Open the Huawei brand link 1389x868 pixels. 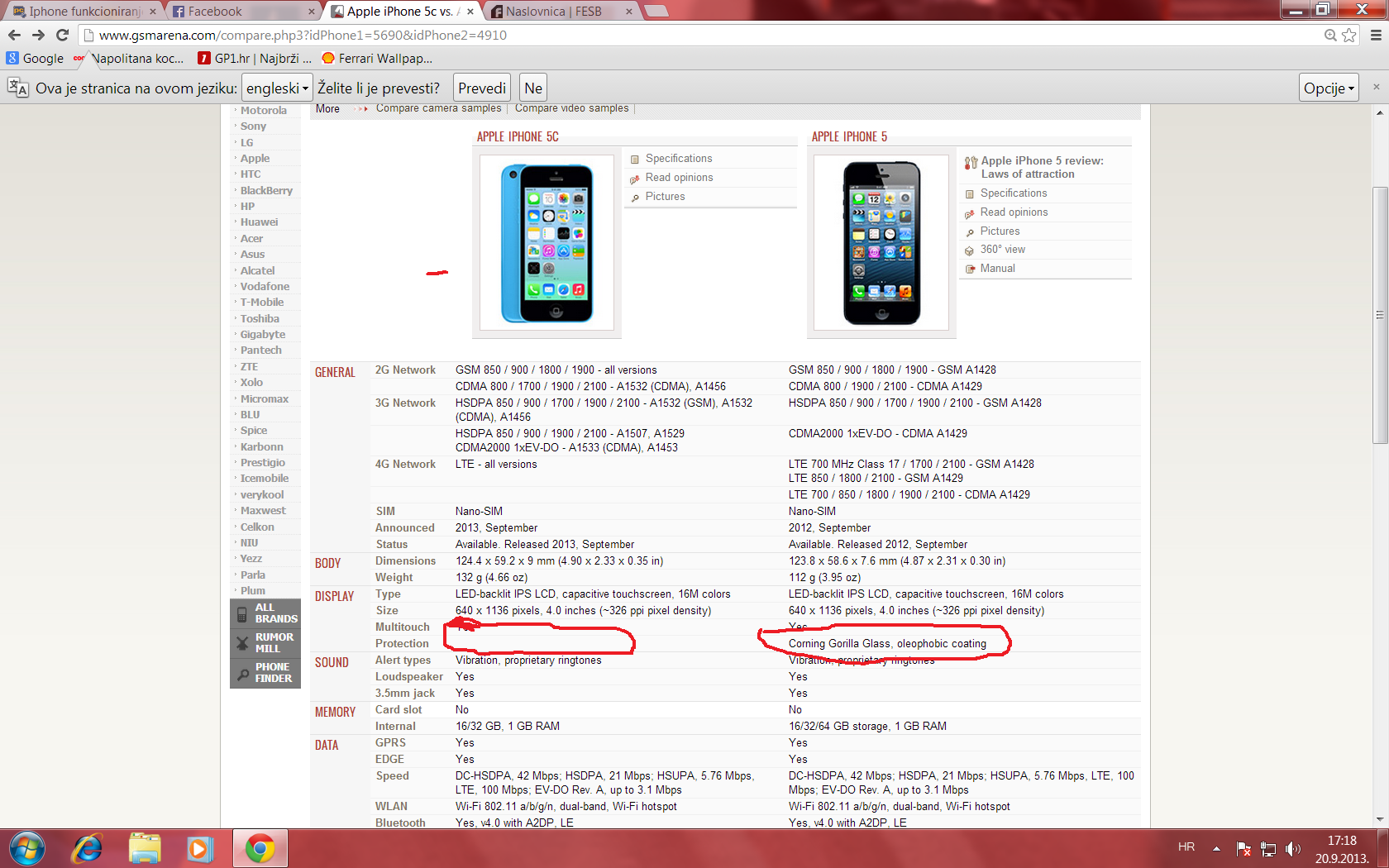(x=259, y=222)
